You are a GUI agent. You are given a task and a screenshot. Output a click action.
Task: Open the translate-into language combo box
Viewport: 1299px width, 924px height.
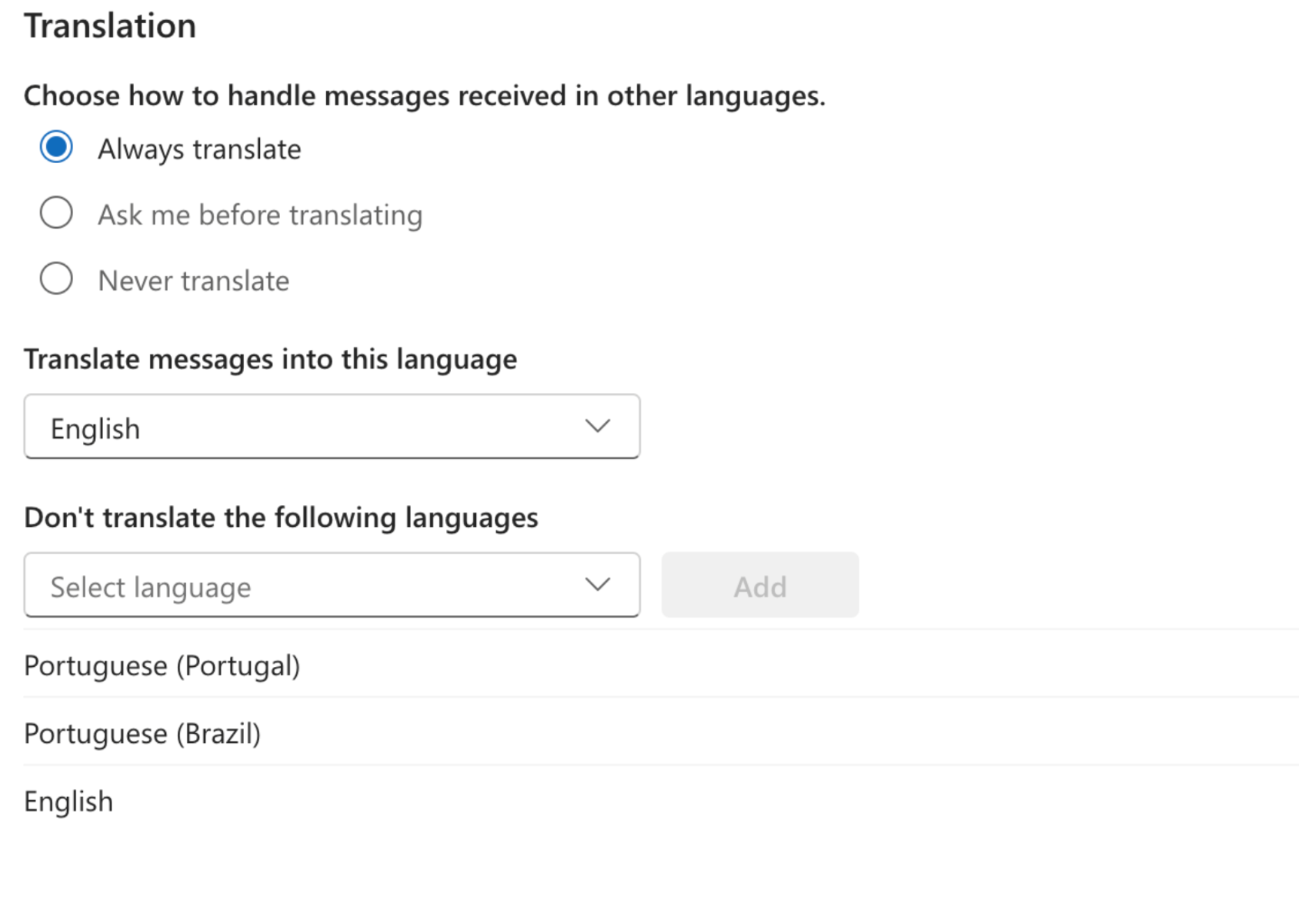click(x=332, y=426)
